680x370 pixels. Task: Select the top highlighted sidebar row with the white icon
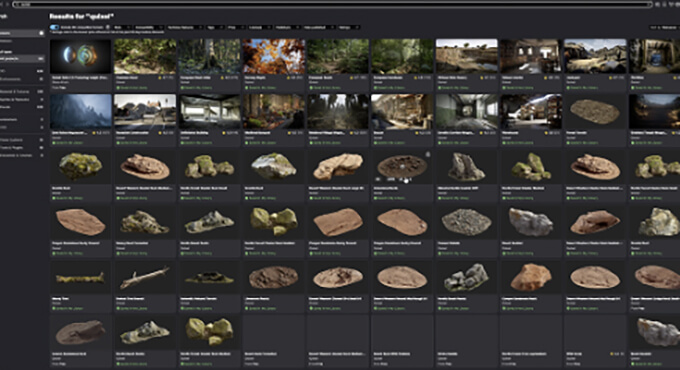coord(22,33)
